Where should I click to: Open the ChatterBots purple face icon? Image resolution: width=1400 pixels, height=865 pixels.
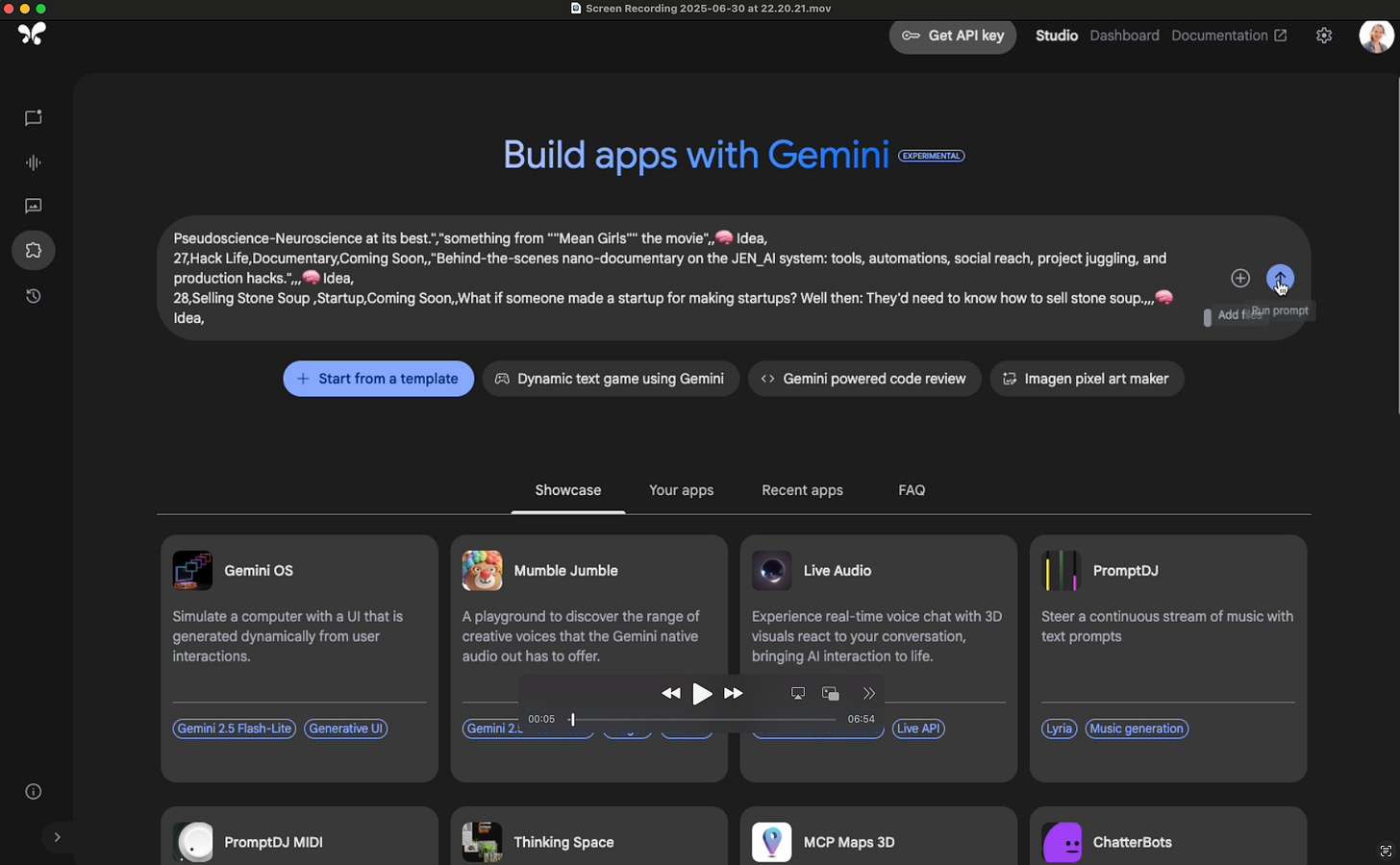click(1062, 842)
